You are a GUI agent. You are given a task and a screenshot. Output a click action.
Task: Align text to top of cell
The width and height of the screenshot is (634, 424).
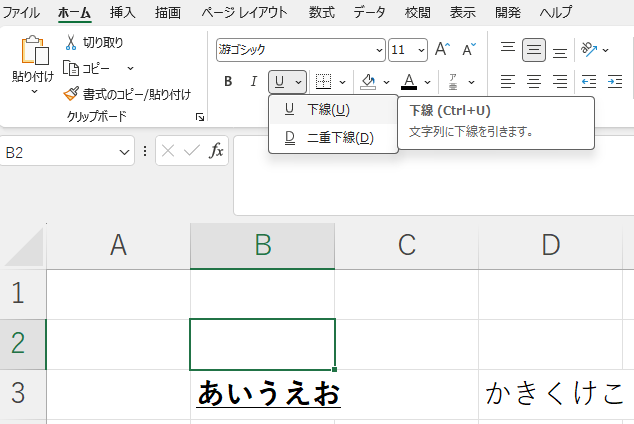tap(508, 49)
